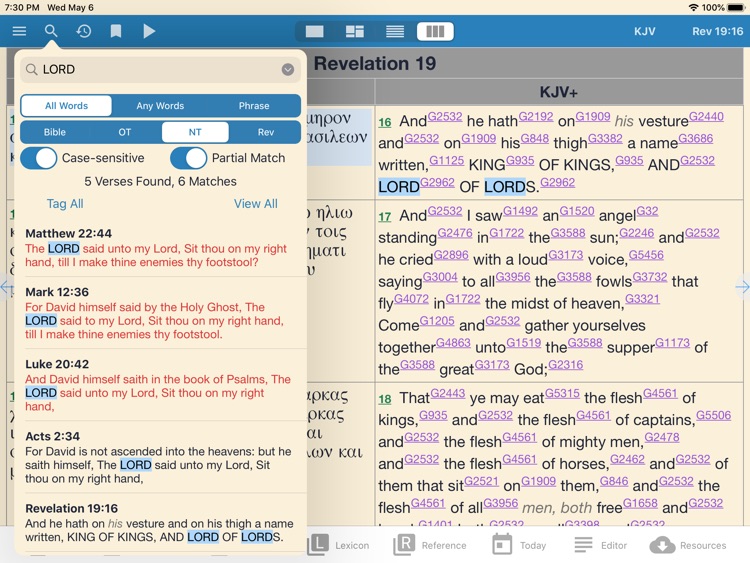Open the hamburger main menu
The height and width of the screenshot is (563, 750).
19,32
